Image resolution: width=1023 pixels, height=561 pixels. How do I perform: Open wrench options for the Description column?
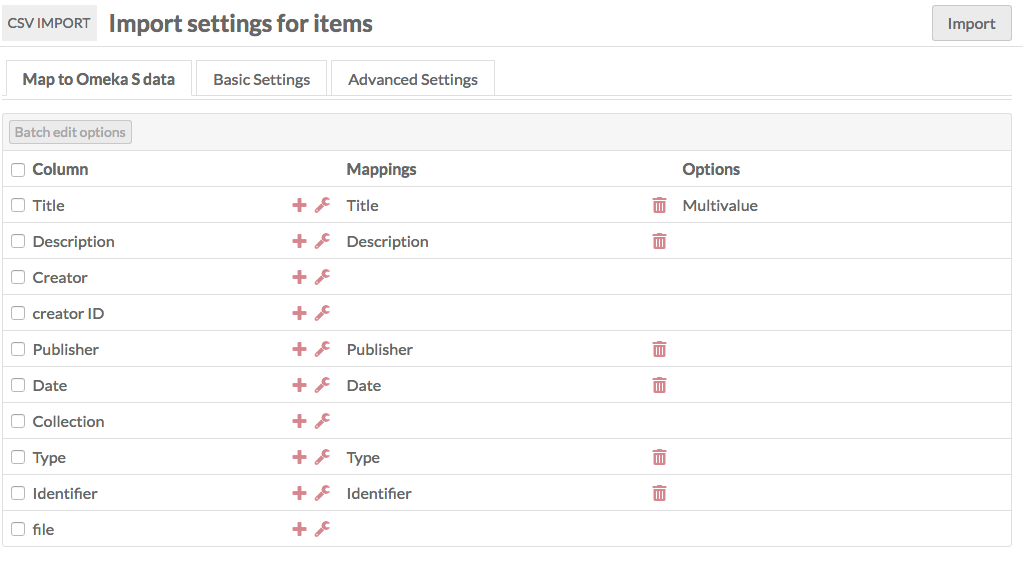(x=322, y=241)
